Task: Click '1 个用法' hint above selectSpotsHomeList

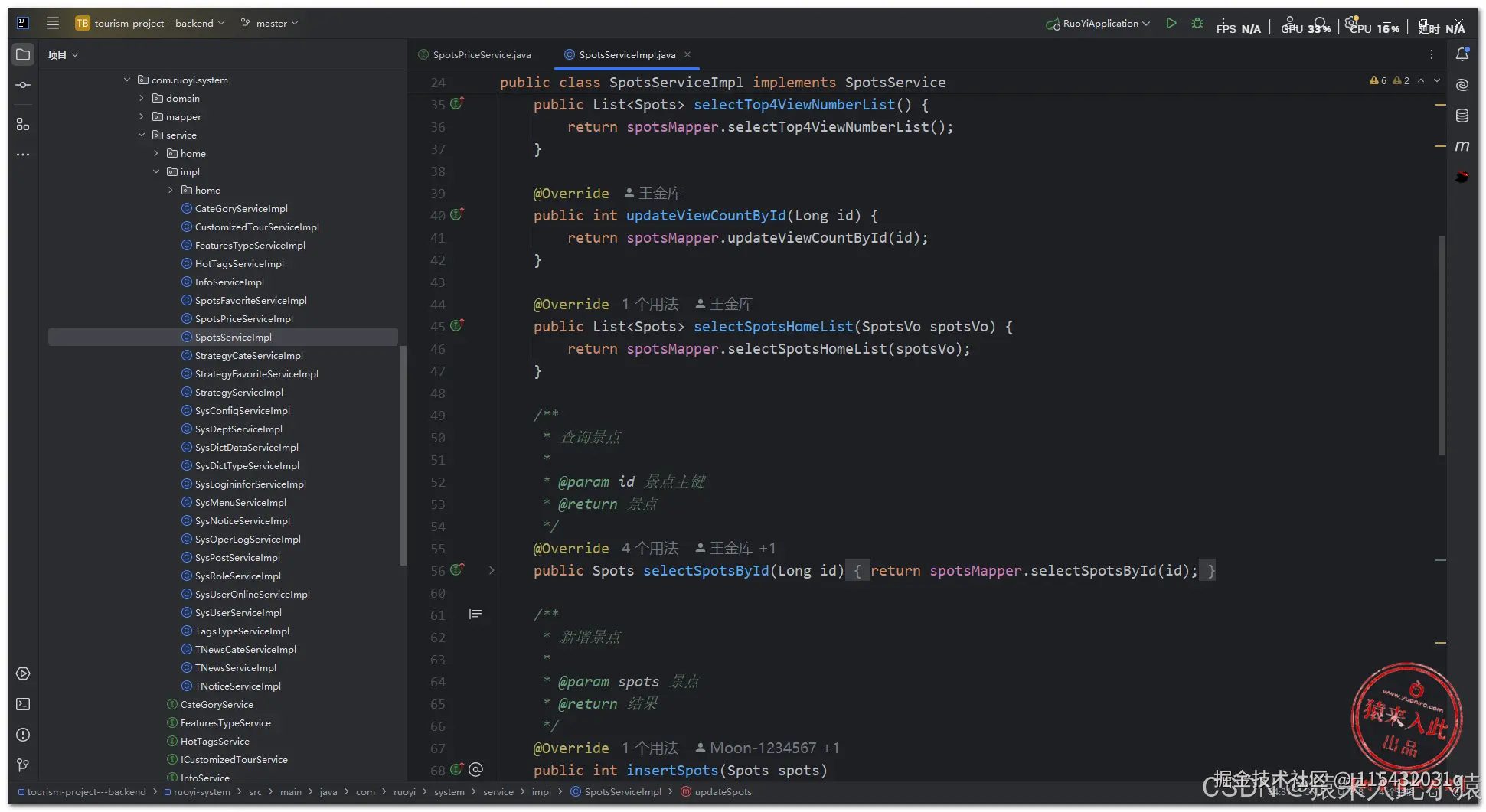Action: (x=650, y=304)
